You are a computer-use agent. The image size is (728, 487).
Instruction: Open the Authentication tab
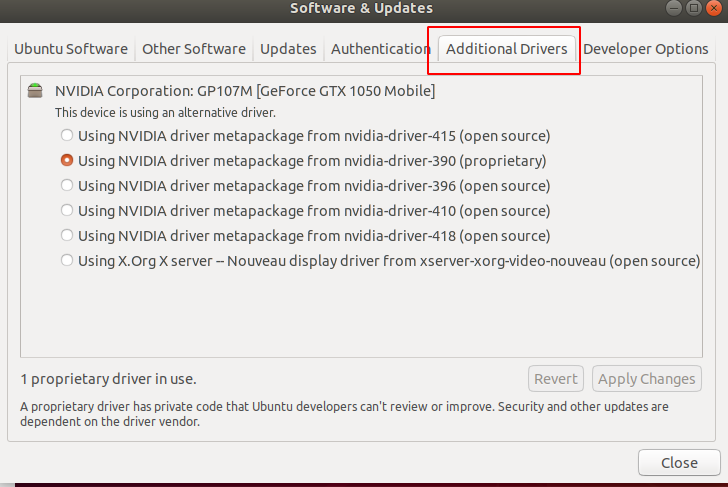381,48
